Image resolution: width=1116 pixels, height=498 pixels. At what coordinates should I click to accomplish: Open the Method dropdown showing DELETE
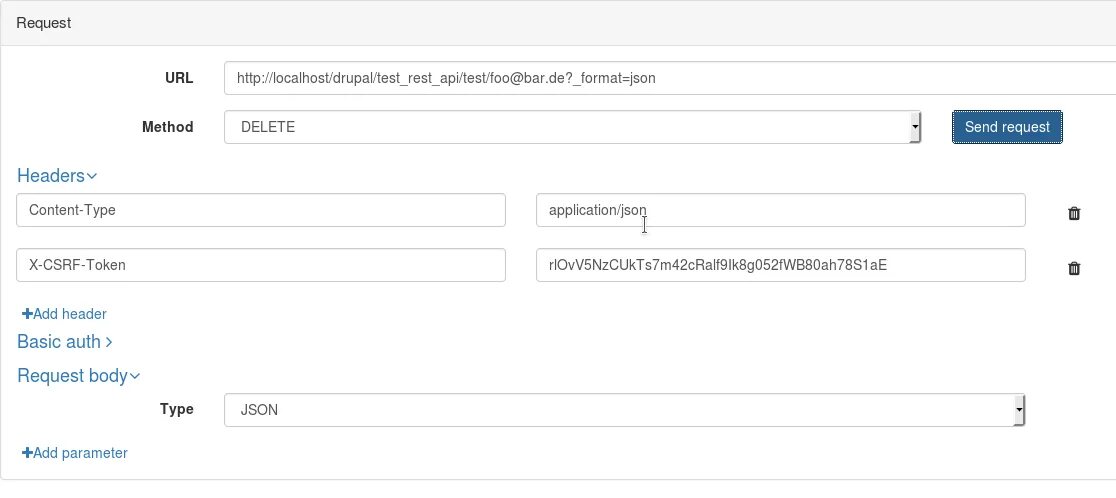click(x=572, y=127)
